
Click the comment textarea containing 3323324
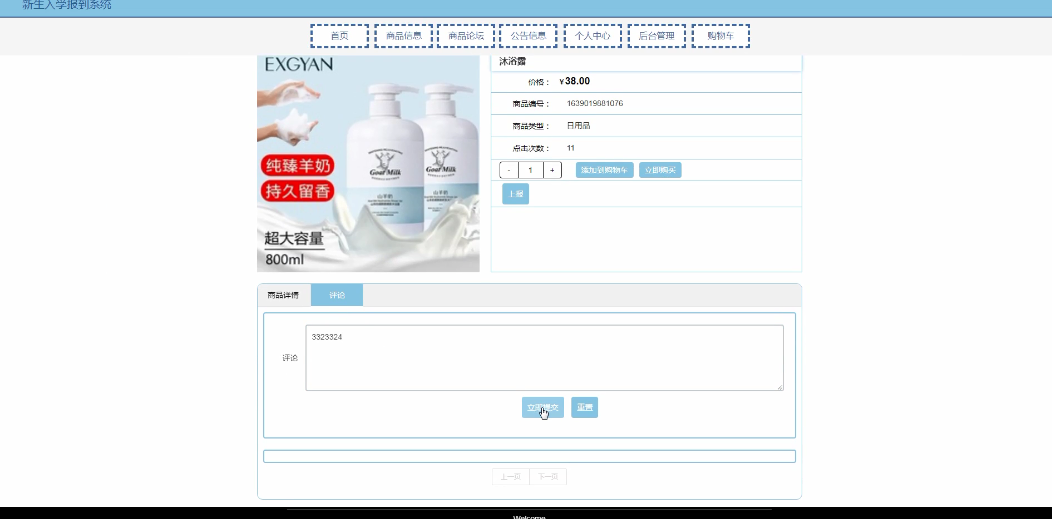point(544,358)
